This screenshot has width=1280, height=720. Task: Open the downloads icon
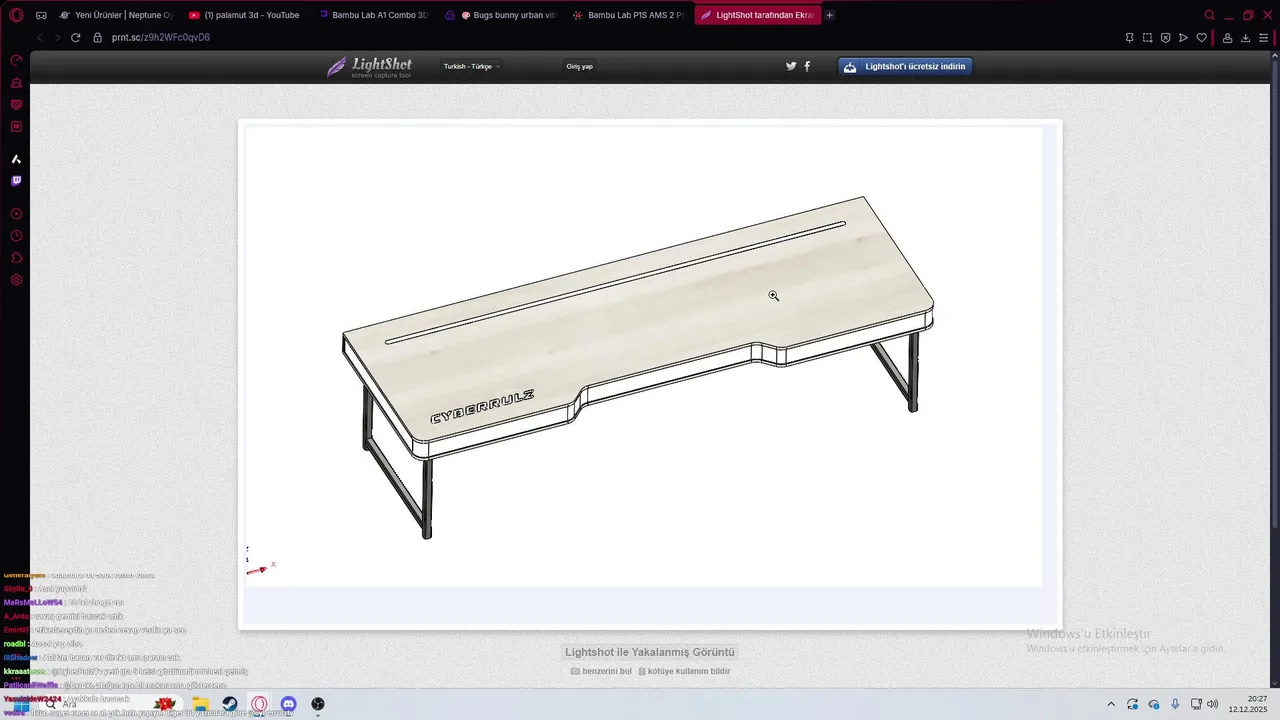1245,38
